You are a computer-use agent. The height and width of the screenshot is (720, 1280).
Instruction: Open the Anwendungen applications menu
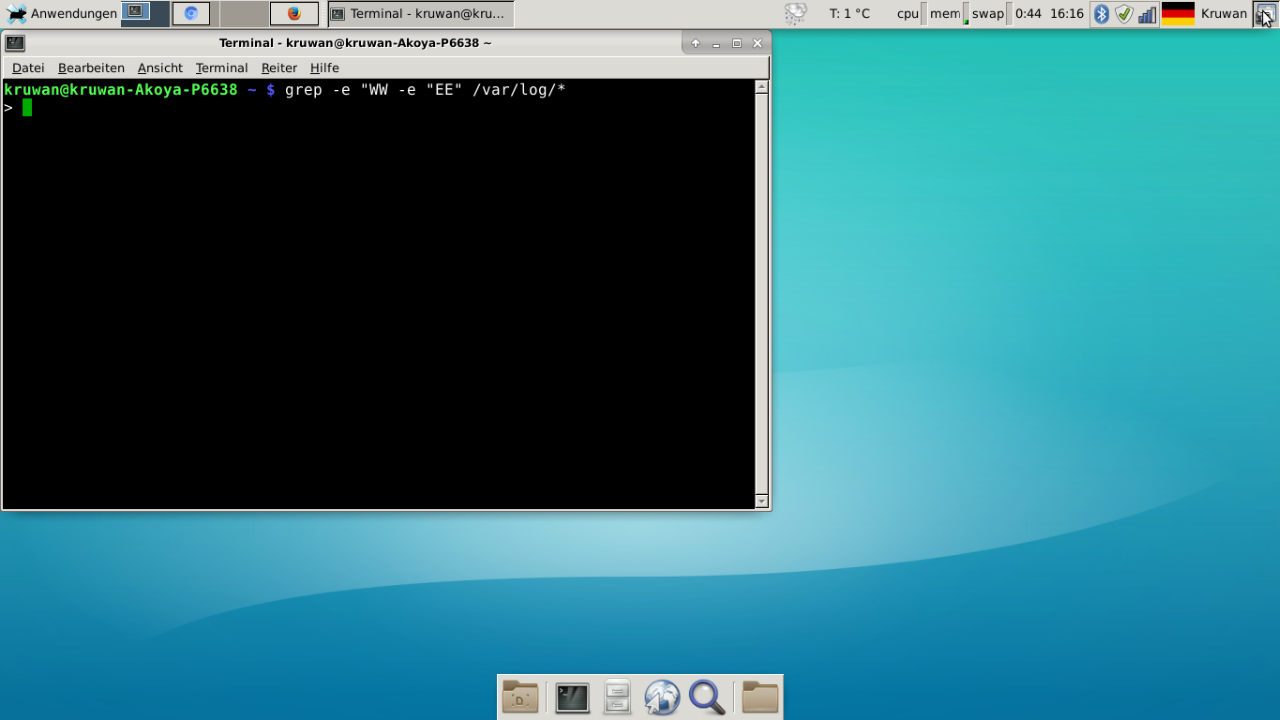[x=61, y=14]
